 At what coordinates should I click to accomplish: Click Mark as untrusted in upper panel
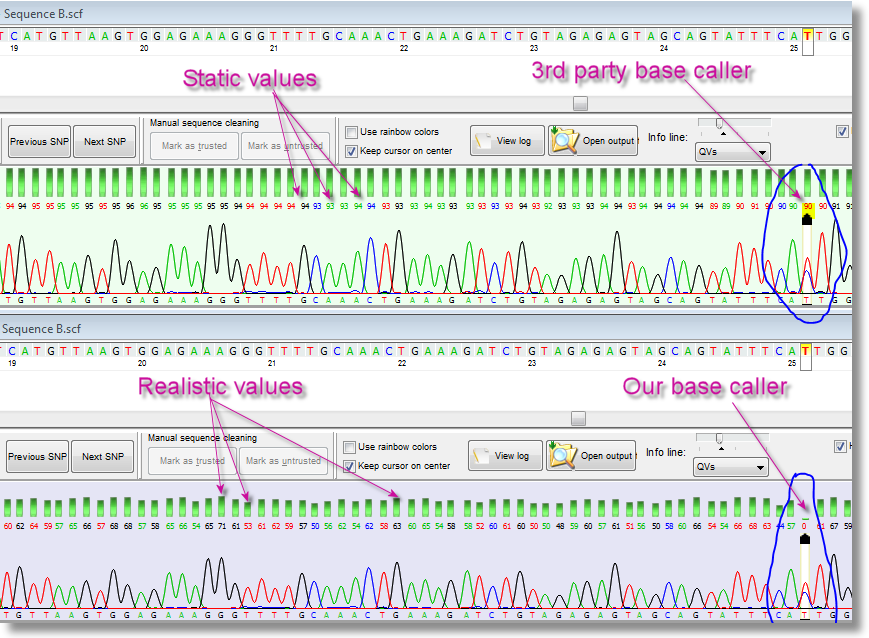pos(285,146)
